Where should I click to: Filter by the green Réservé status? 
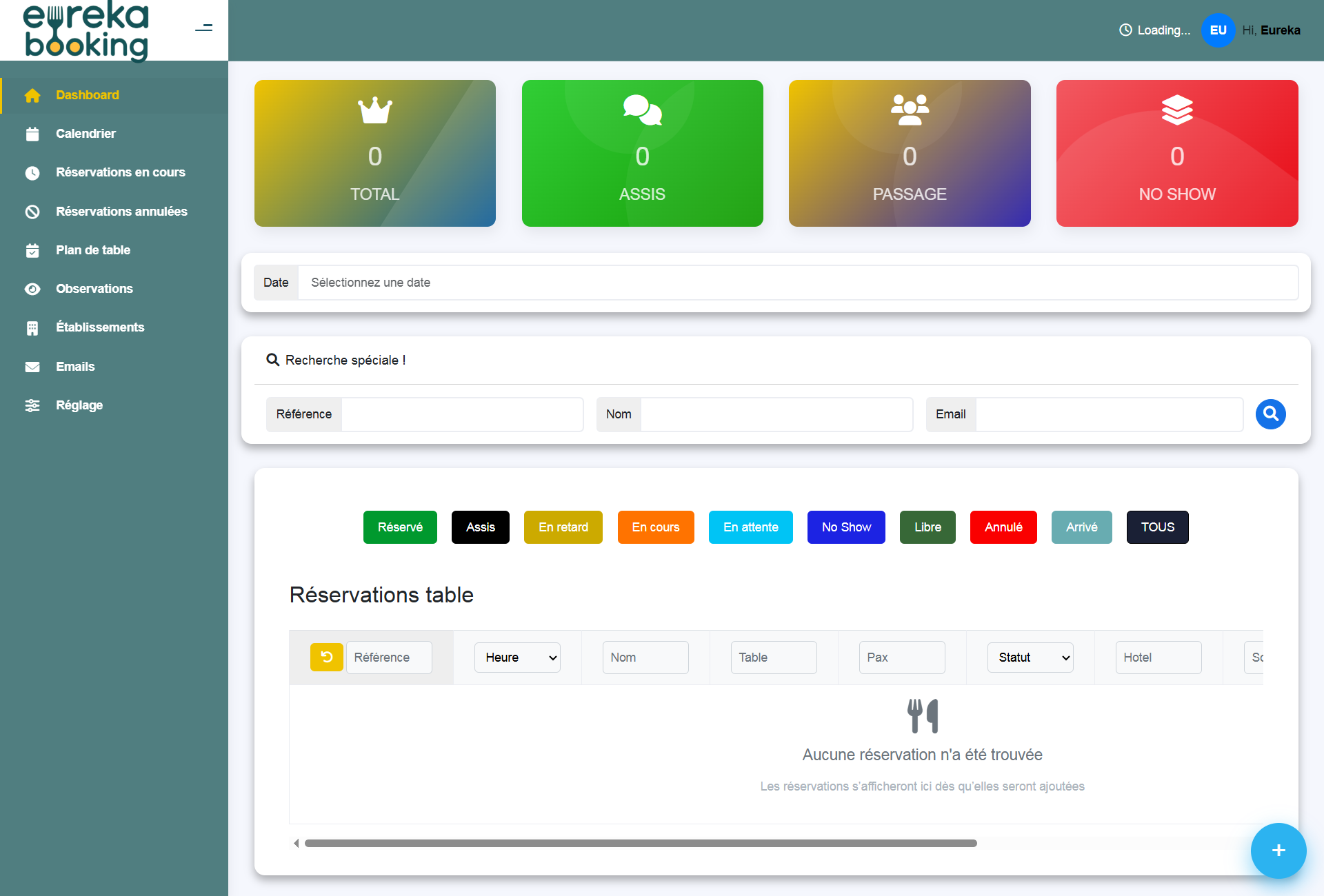[400, 527]
